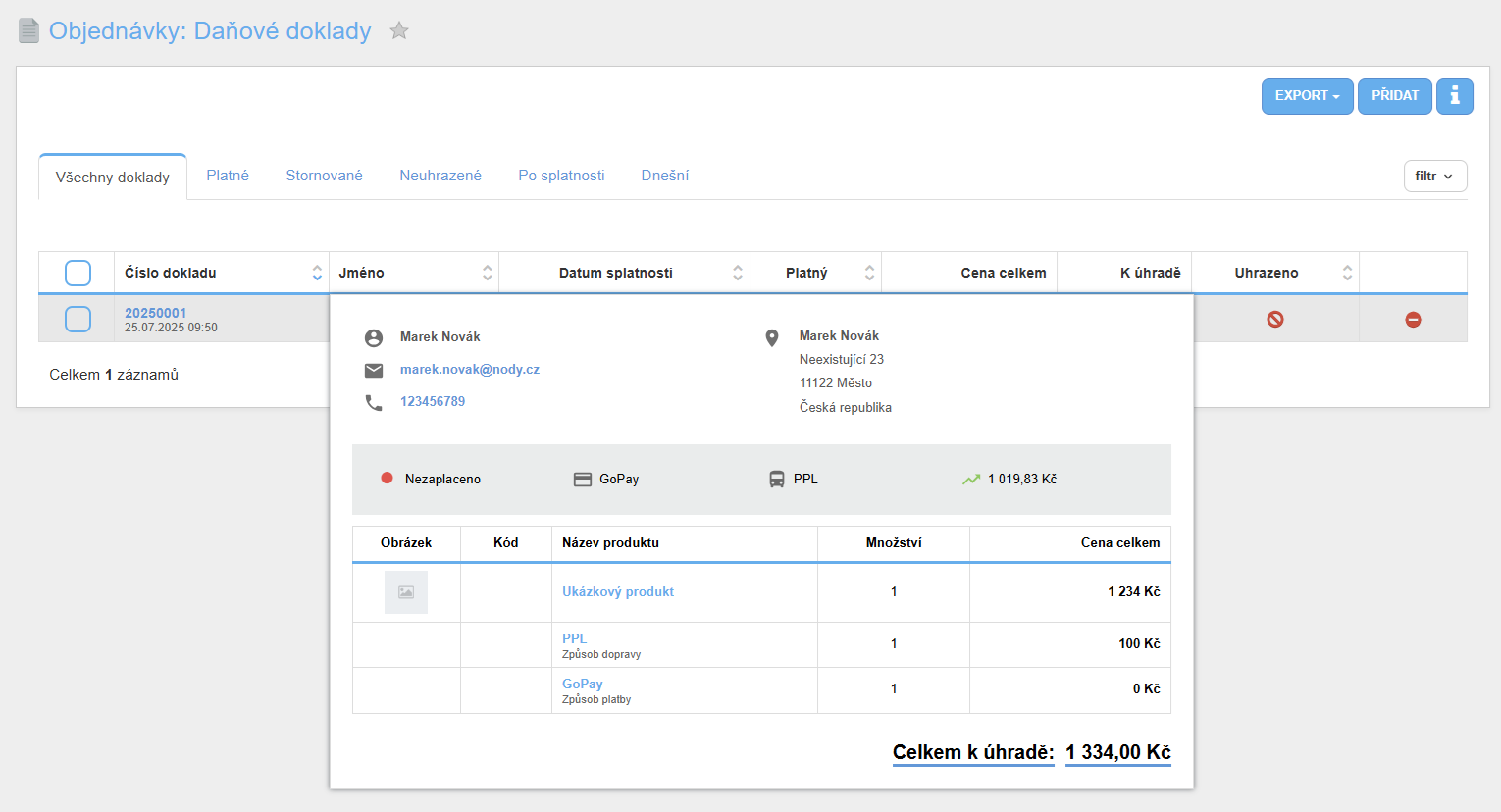Switch to the Neuhrazené tab
The height and width of the screenshot is (812, 1501).
pos(440,176)
